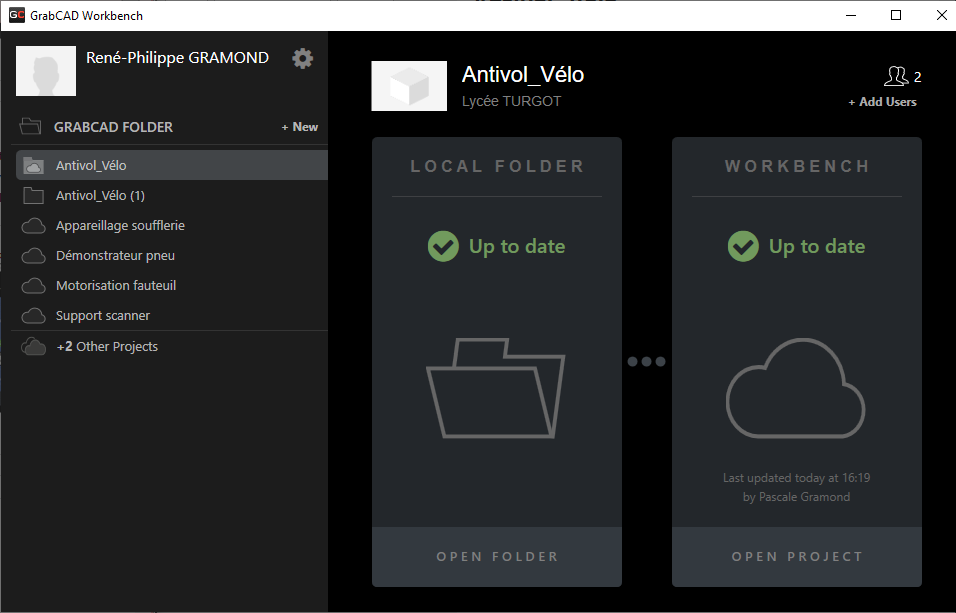Click the folder icon beside Antivol_Vélo (1)
The width and height of the screenshot is (956, 613).
(33, 195)
